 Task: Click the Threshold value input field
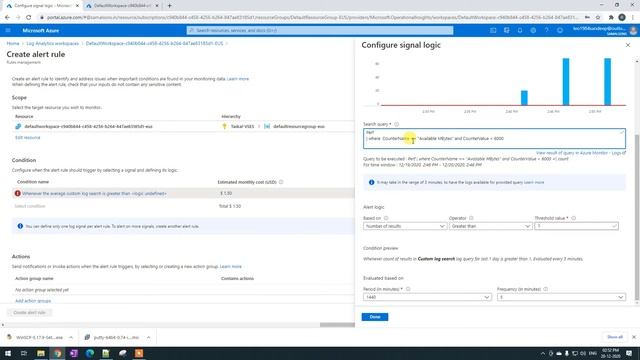[576, 226]
